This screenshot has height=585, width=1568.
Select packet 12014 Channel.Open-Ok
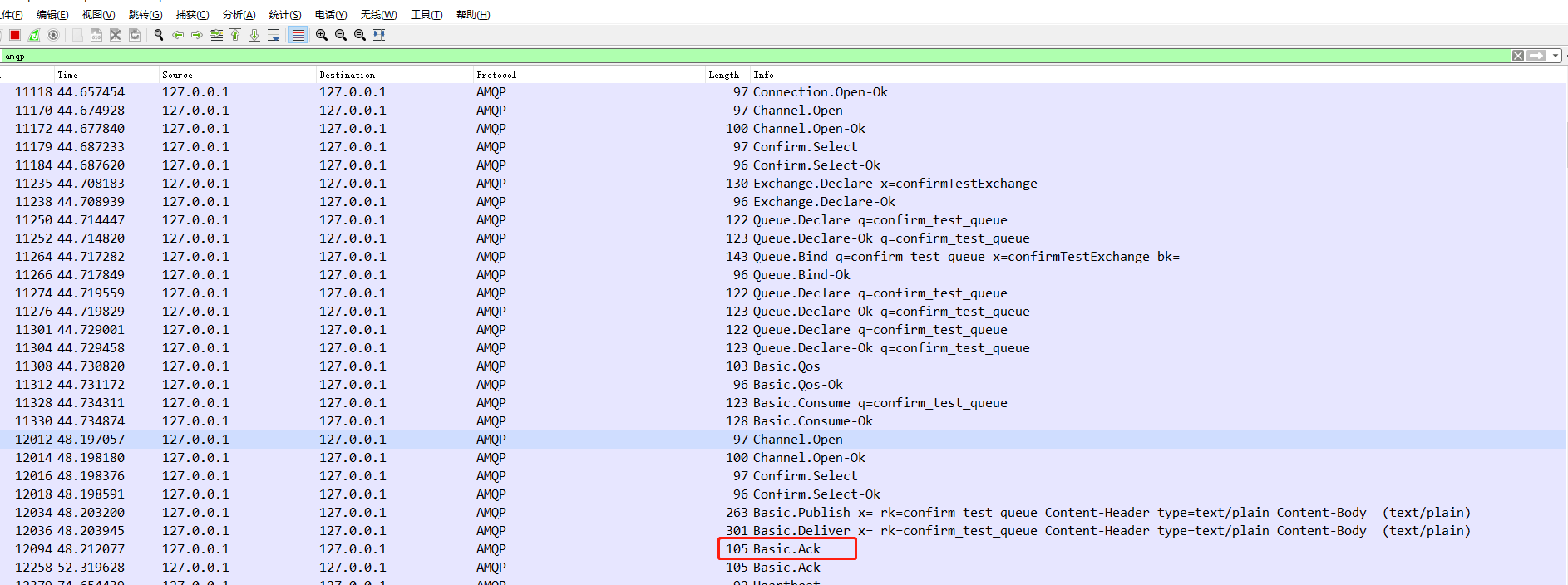[783, 458]
